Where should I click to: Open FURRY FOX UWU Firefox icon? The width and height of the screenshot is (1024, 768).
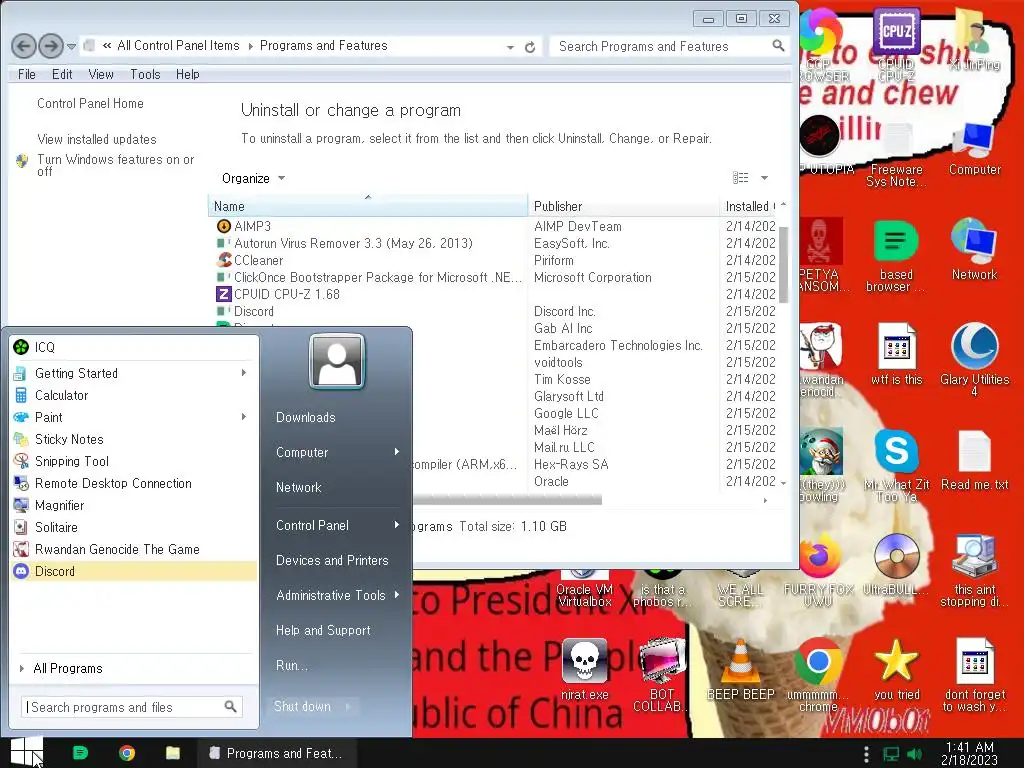tap(818, 570)
